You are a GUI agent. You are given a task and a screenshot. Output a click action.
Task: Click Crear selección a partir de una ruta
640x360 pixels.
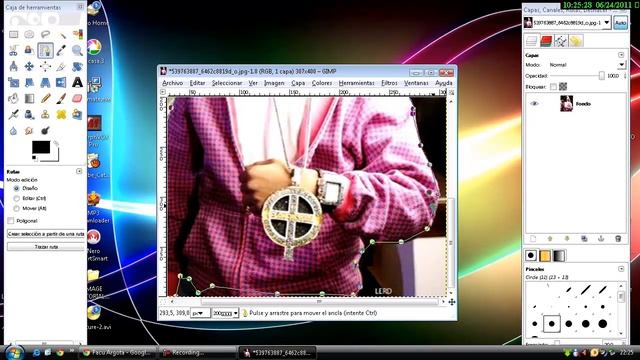(46, 234)
